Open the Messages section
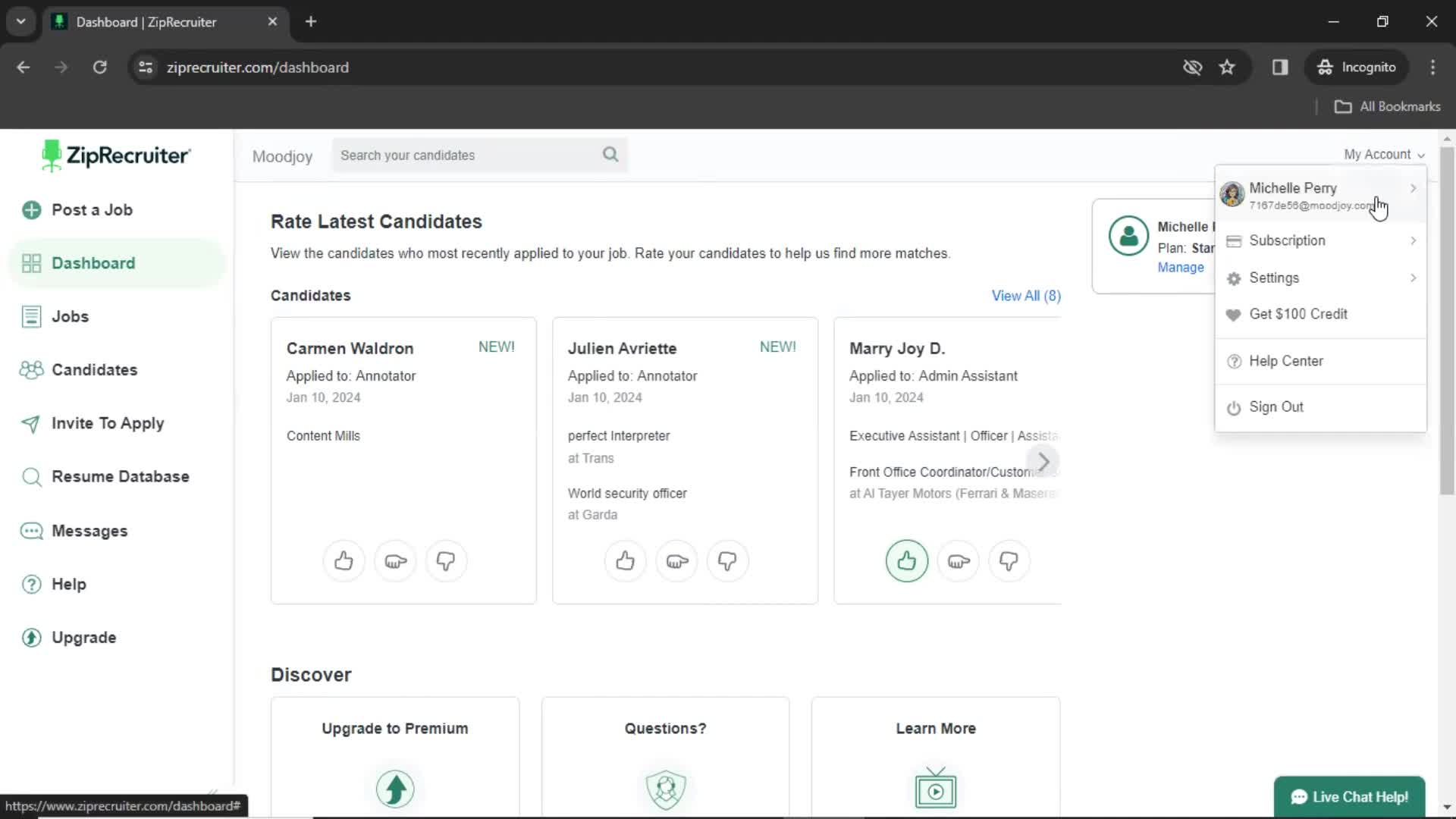Viewport: 1456px width, 819px height. coord(89,530)
